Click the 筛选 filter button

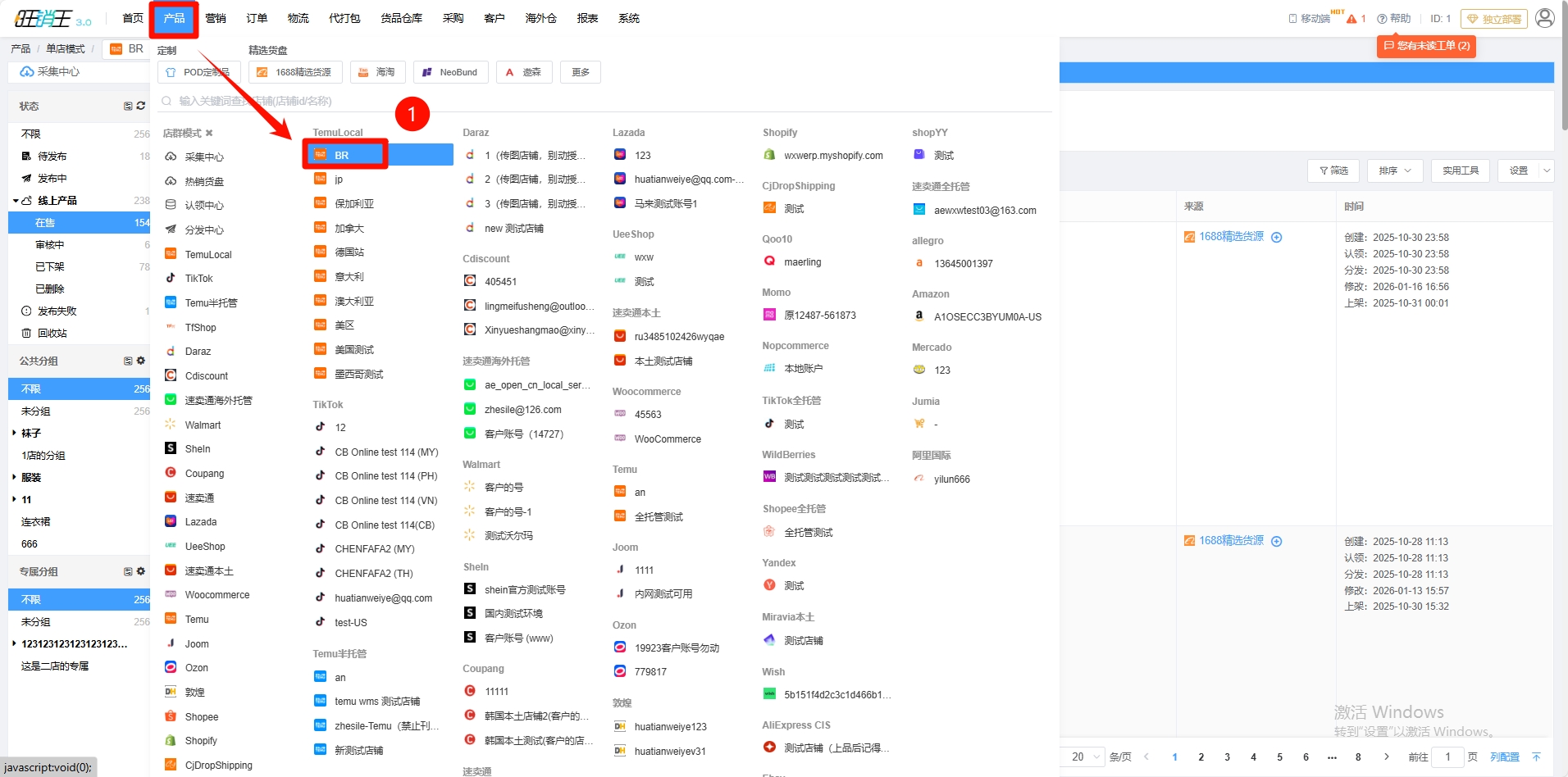pyautogui.click(x=1333, y=170)
